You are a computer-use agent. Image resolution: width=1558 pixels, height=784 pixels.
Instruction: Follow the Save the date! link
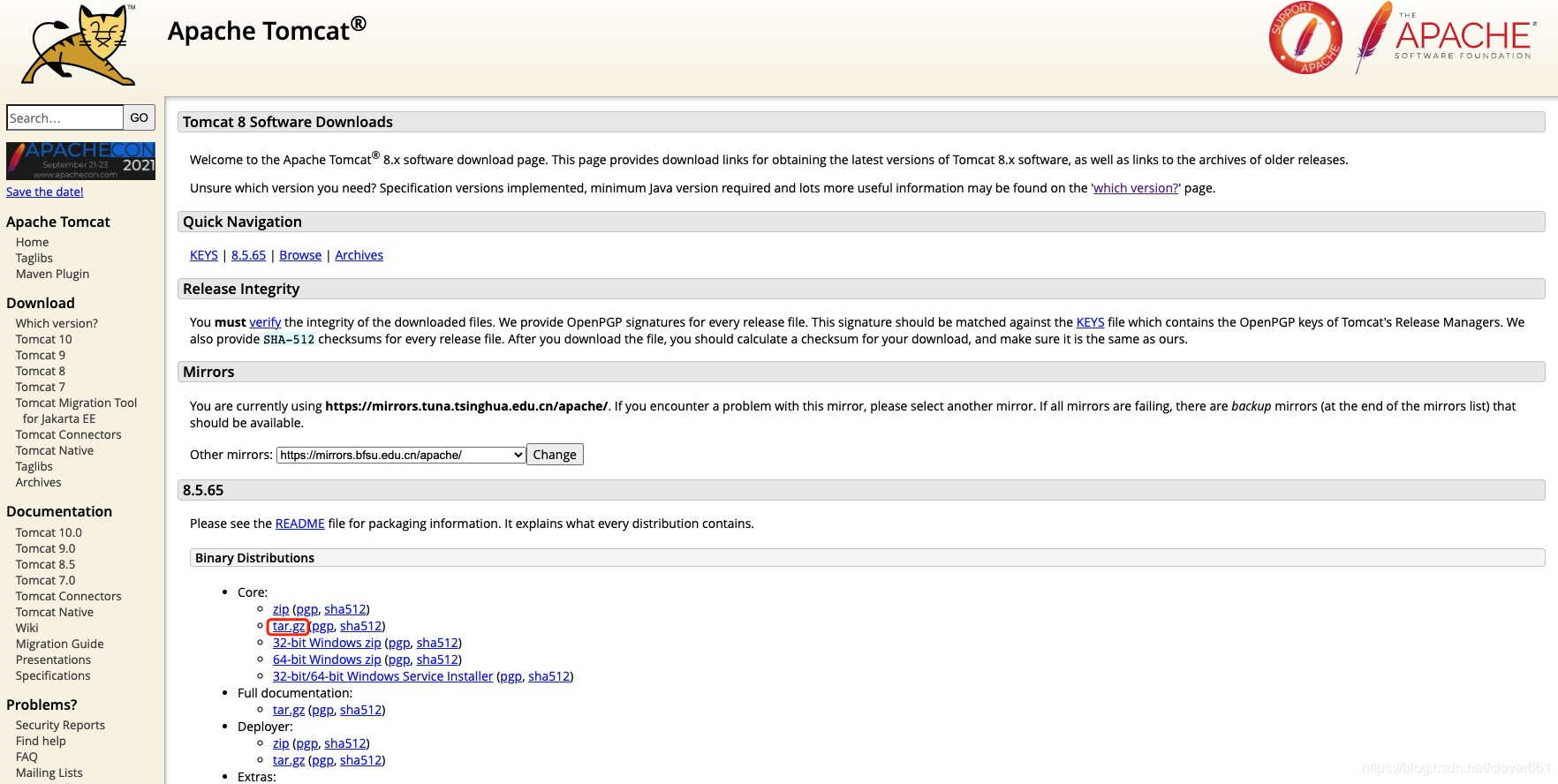click(x=45, y=192)
